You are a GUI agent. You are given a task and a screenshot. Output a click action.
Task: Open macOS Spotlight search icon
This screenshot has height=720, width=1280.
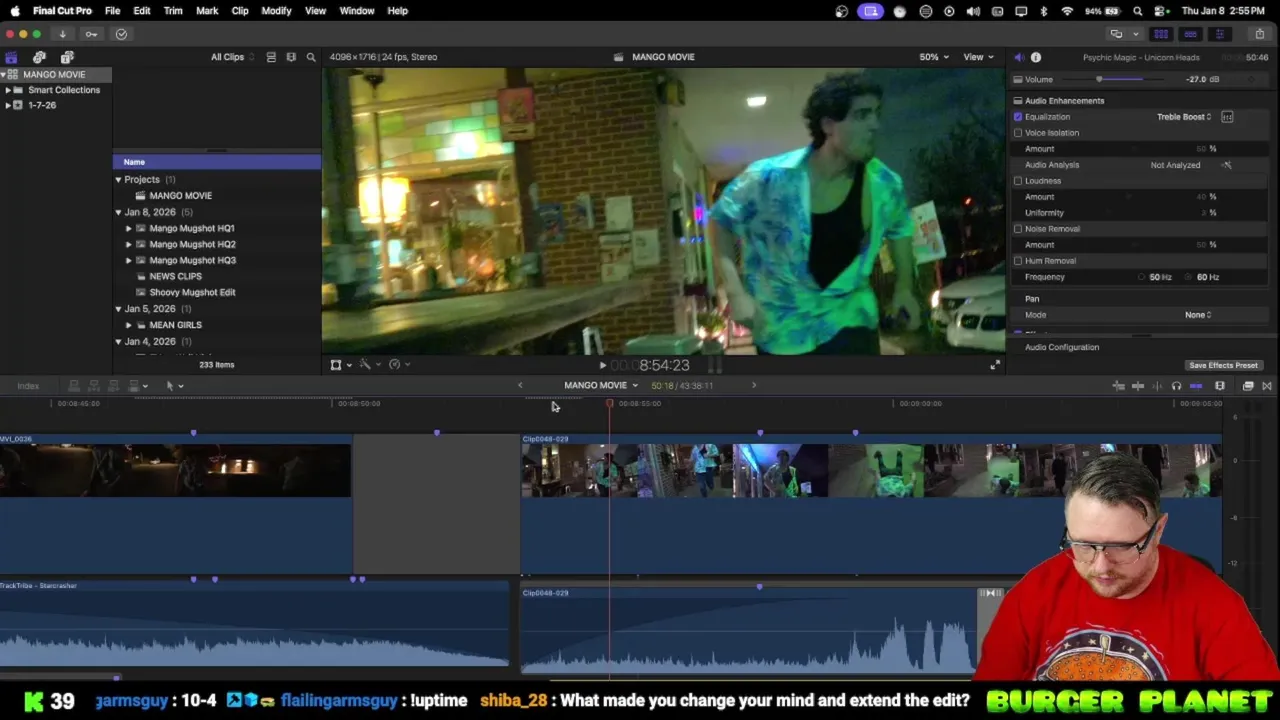point(1138,11)
